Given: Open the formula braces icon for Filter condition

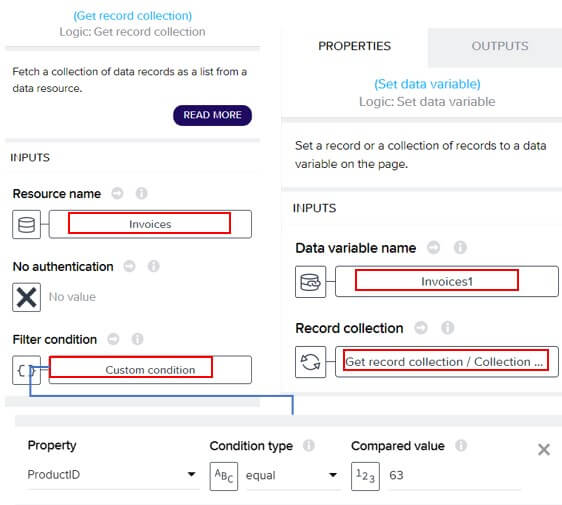Looking at the screenshot, I should pyautogui.click(x=27, y=370).
